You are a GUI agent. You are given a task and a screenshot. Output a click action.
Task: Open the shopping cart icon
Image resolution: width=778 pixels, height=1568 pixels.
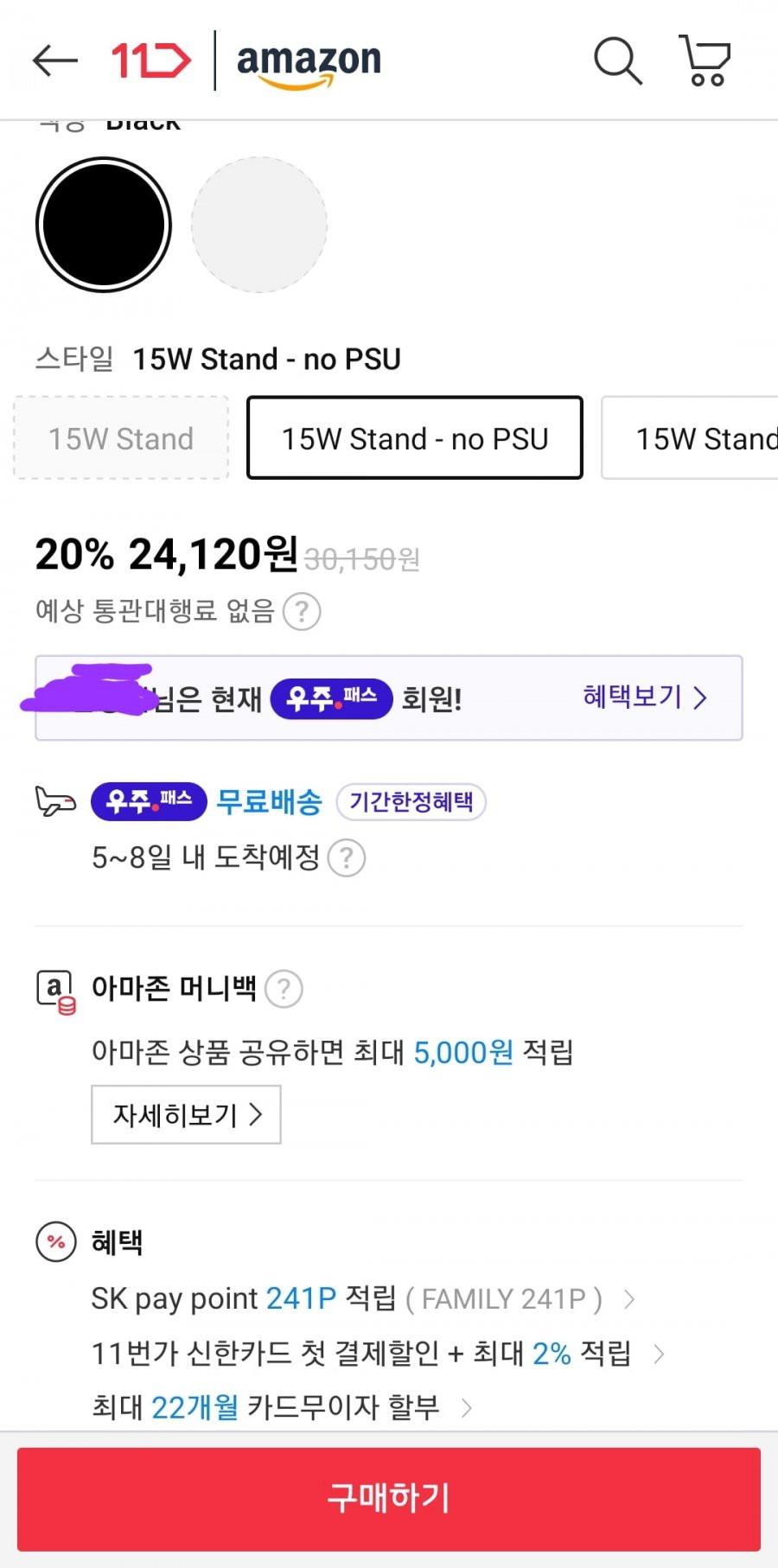point(705,61)
